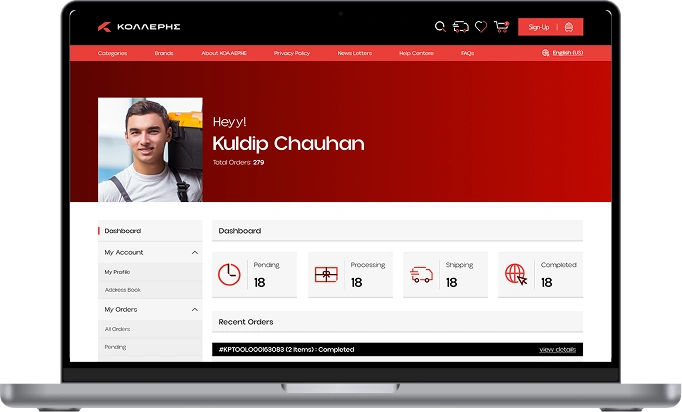This screenshot has height=412, width=682.
Task: Open the English (US) language selector
Action: pos(562,53)
